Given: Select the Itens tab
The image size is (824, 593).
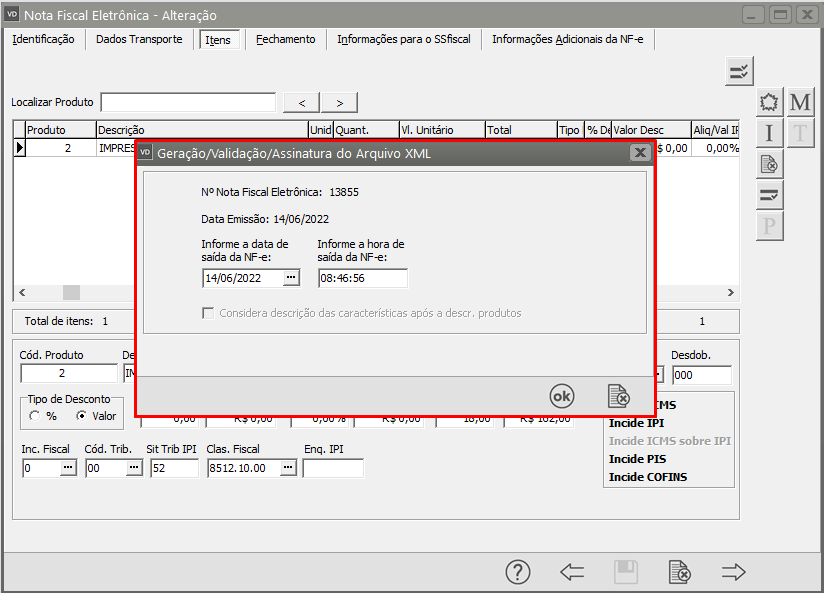Looking at the screenshot, I should (x=218, y=40).
